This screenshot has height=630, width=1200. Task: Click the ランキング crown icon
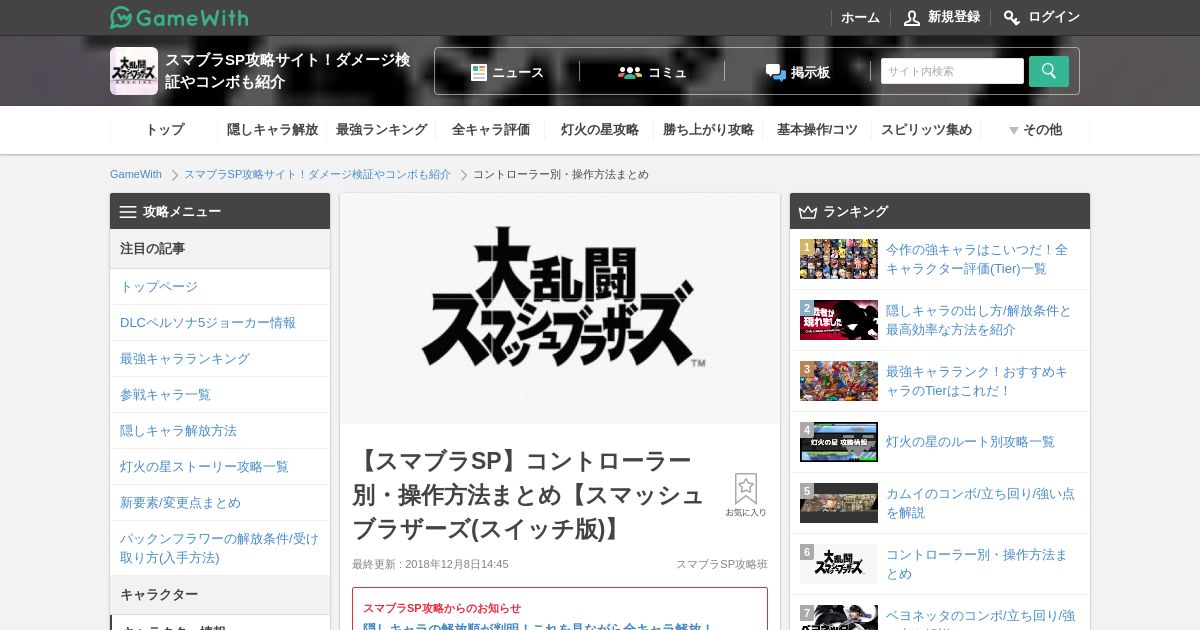click(x=808, y=211)
